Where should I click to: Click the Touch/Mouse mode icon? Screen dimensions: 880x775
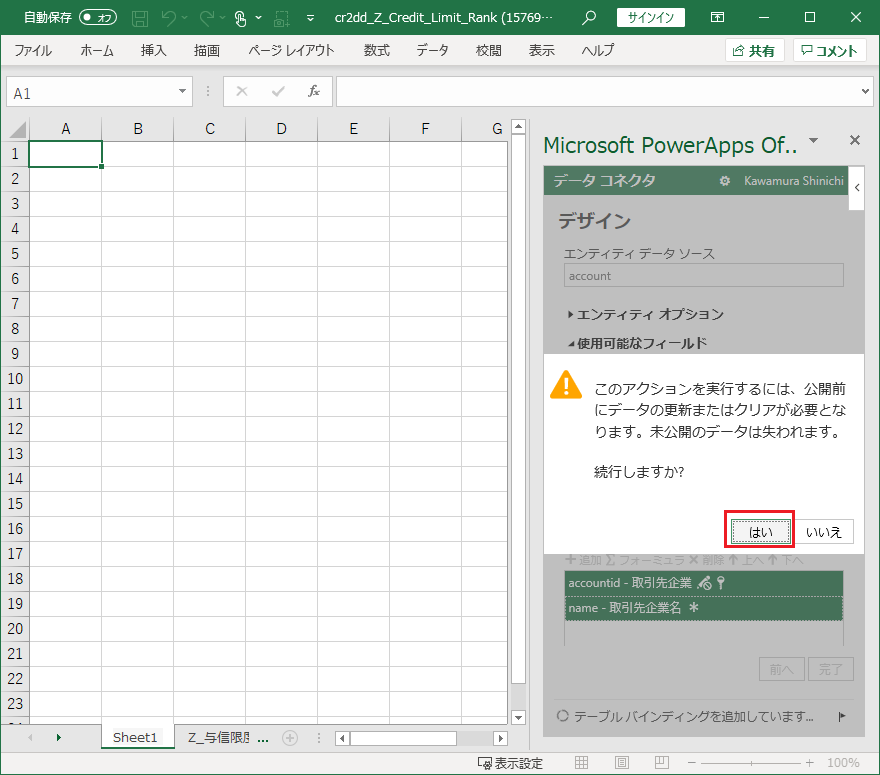click(240, 18)
